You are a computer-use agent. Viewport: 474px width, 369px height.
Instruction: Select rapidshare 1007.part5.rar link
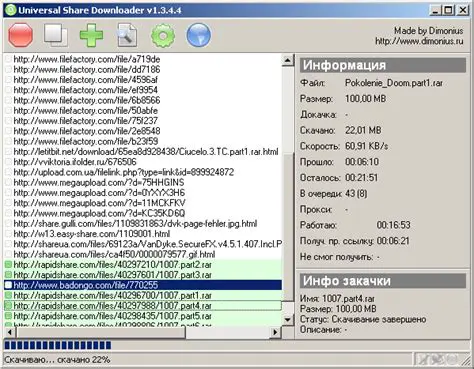click(x=112, y=316)
